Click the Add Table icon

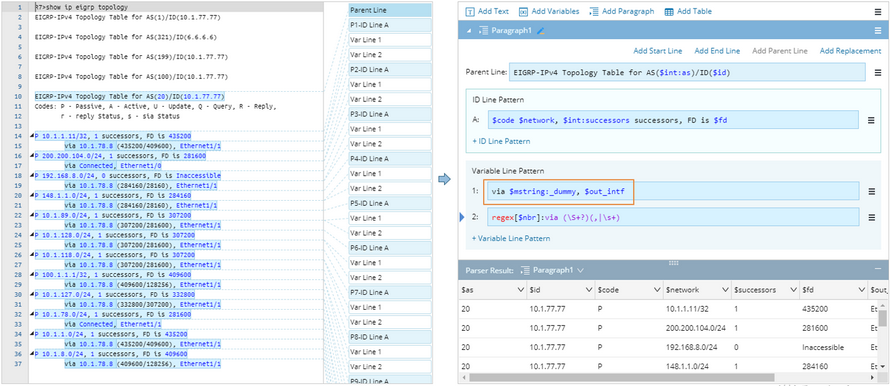(669, 11)
